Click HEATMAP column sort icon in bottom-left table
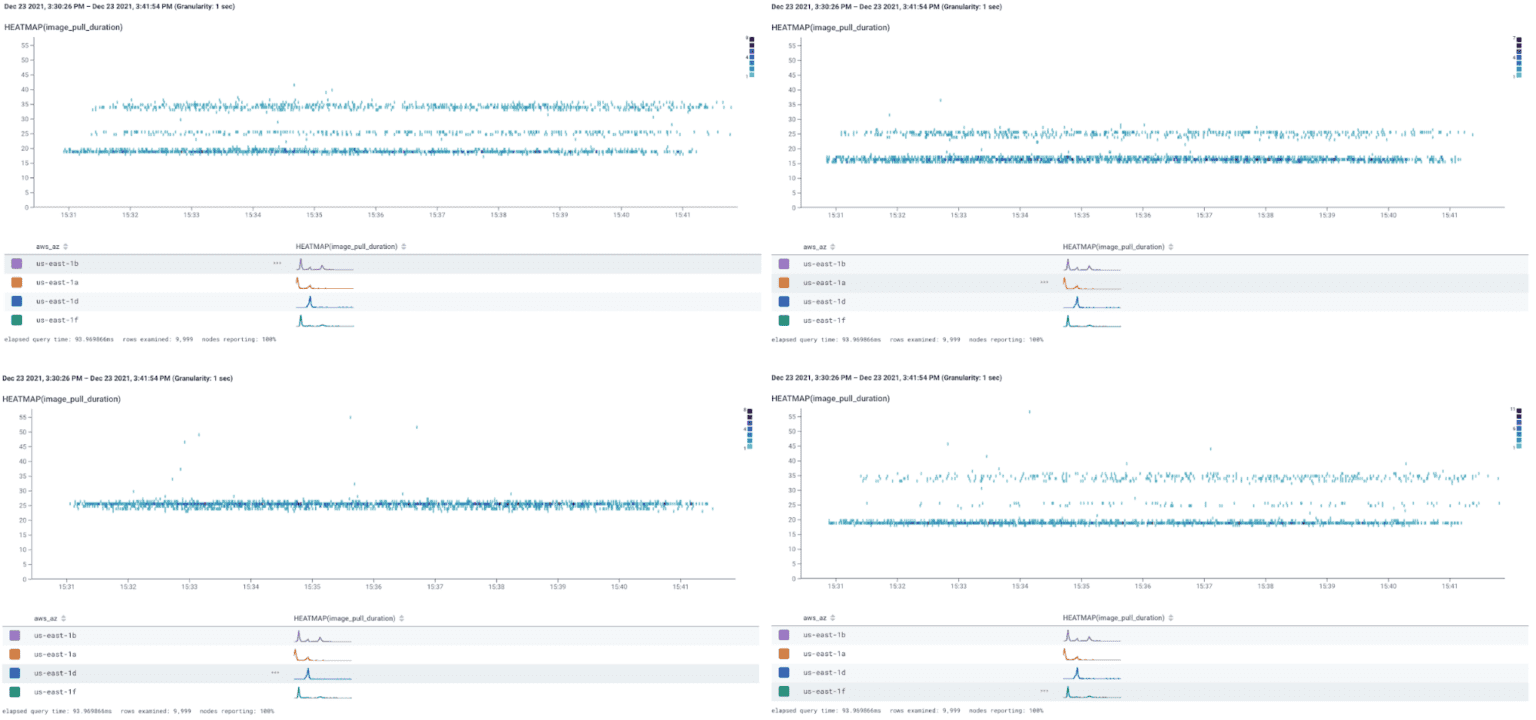This screenshot has height=720, width=1536. coord(402,618)
